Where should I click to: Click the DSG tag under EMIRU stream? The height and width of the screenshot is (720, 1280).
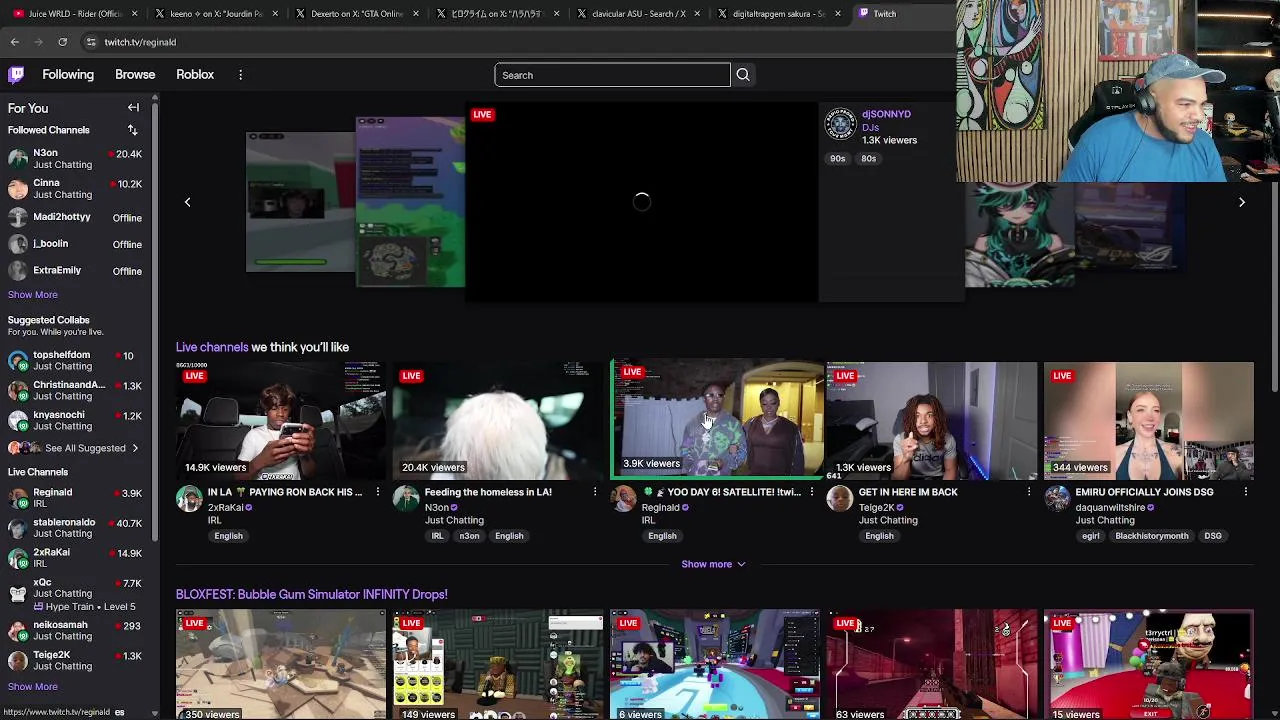point(1213,536)
